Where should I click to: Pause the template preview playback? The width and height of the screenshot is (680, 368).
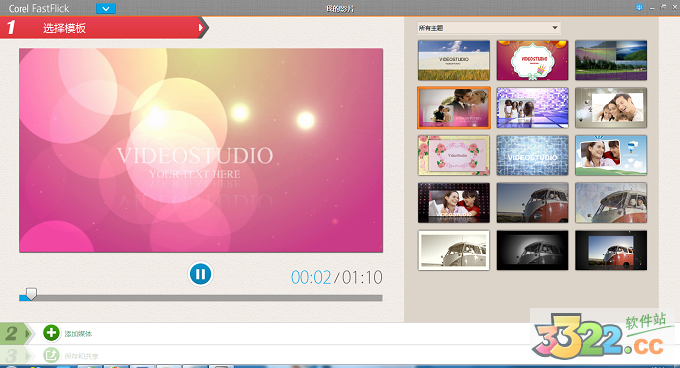tap(200, 274)
